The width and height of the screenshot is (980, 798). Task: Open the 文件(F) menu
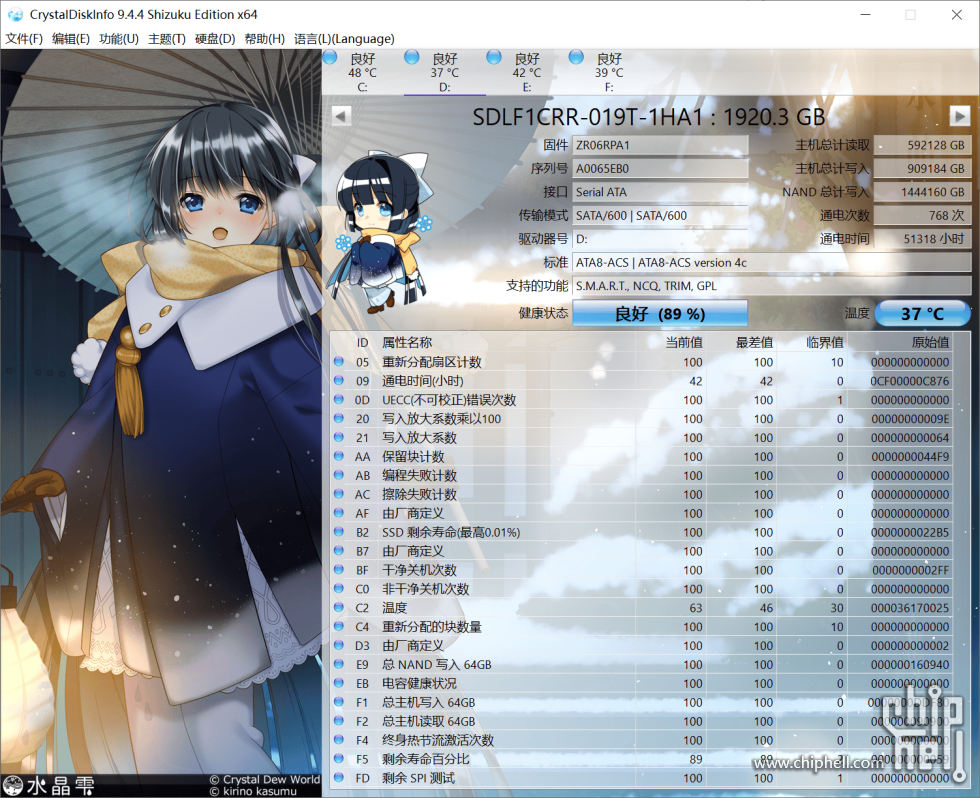click(x=24, y=39)
